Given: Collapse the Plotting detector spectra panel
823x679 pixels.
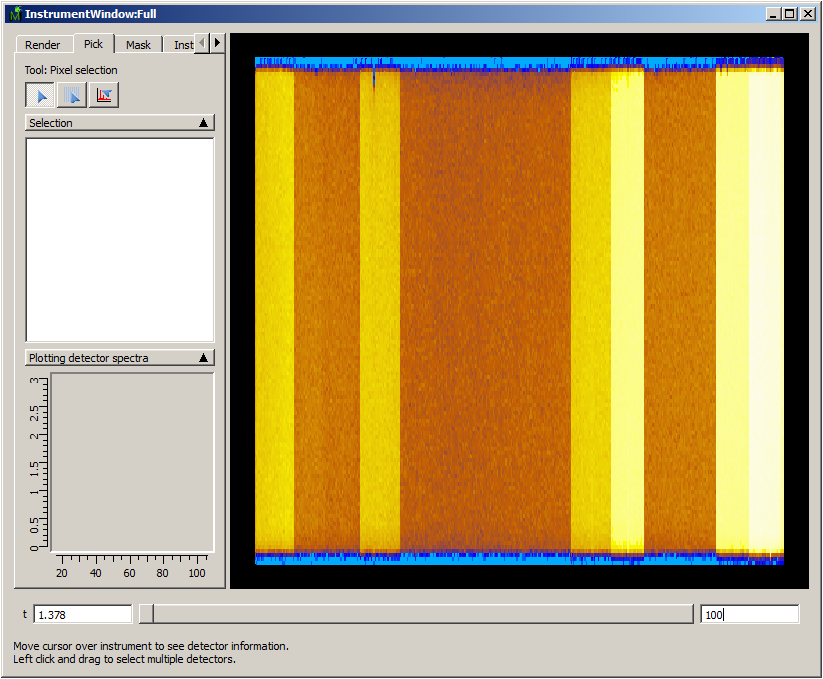Looking at the screenshot, I should (204, 357).
